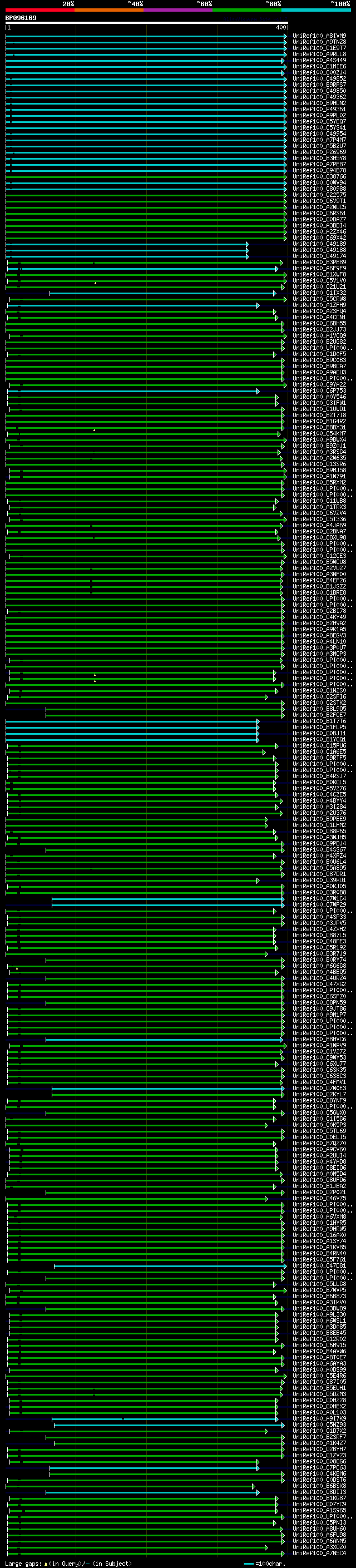Select label UniRef100_A5B2U7
Image resolution: width=356 pixels, height=1568 pixels.
coord(319,146)
